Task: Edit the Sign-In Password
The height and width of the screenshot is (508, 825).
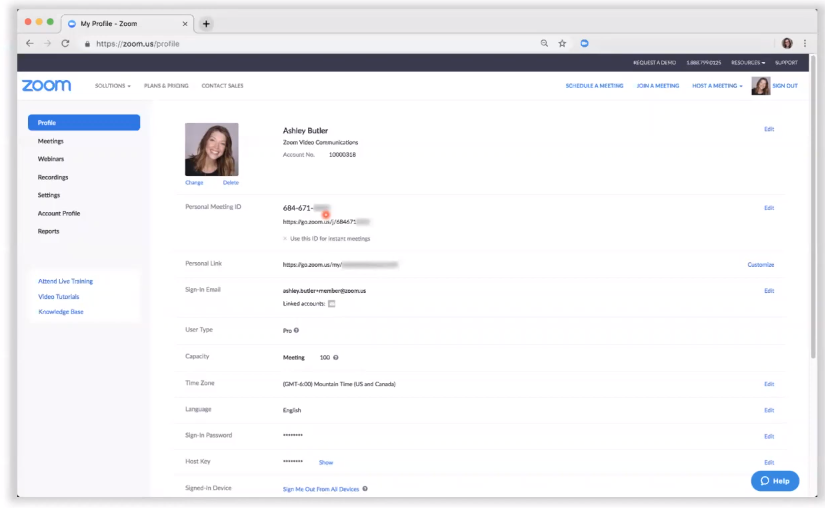Action: tap(769, 436)
